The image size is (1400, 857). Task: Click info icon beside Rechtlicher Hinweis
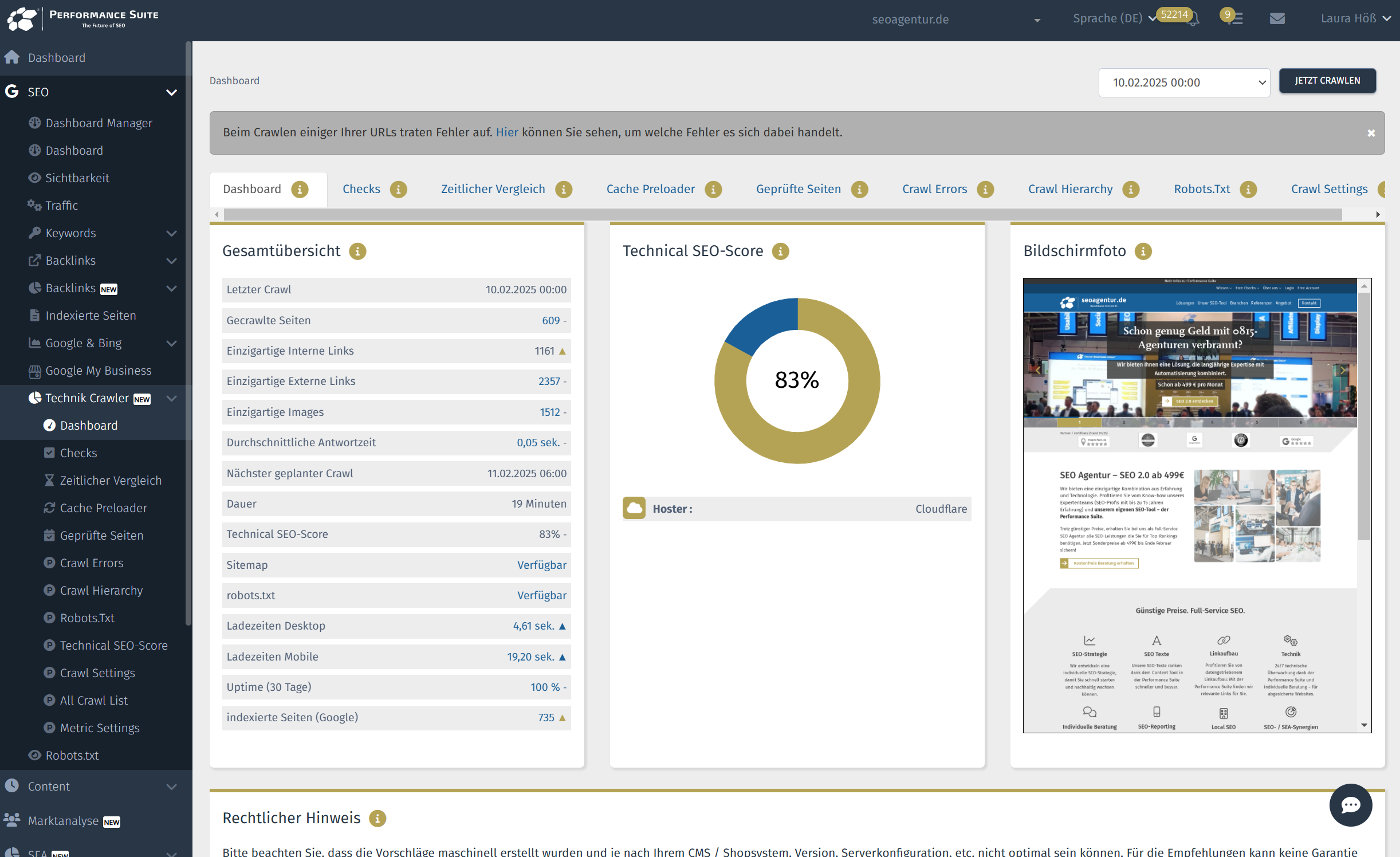pyautogui.click(x=377, y=819)
